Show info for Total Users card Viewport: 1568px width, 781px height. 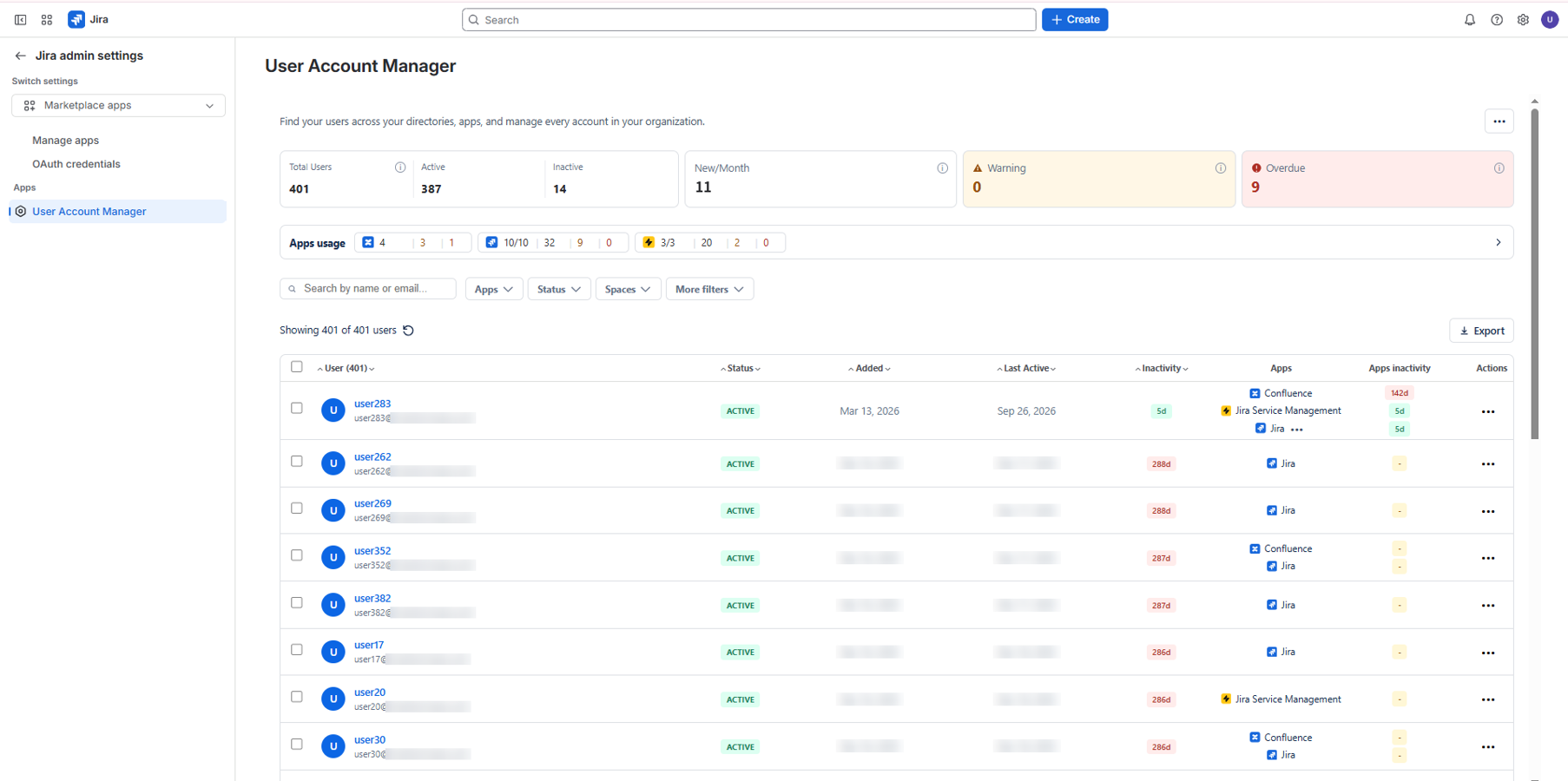400,167
